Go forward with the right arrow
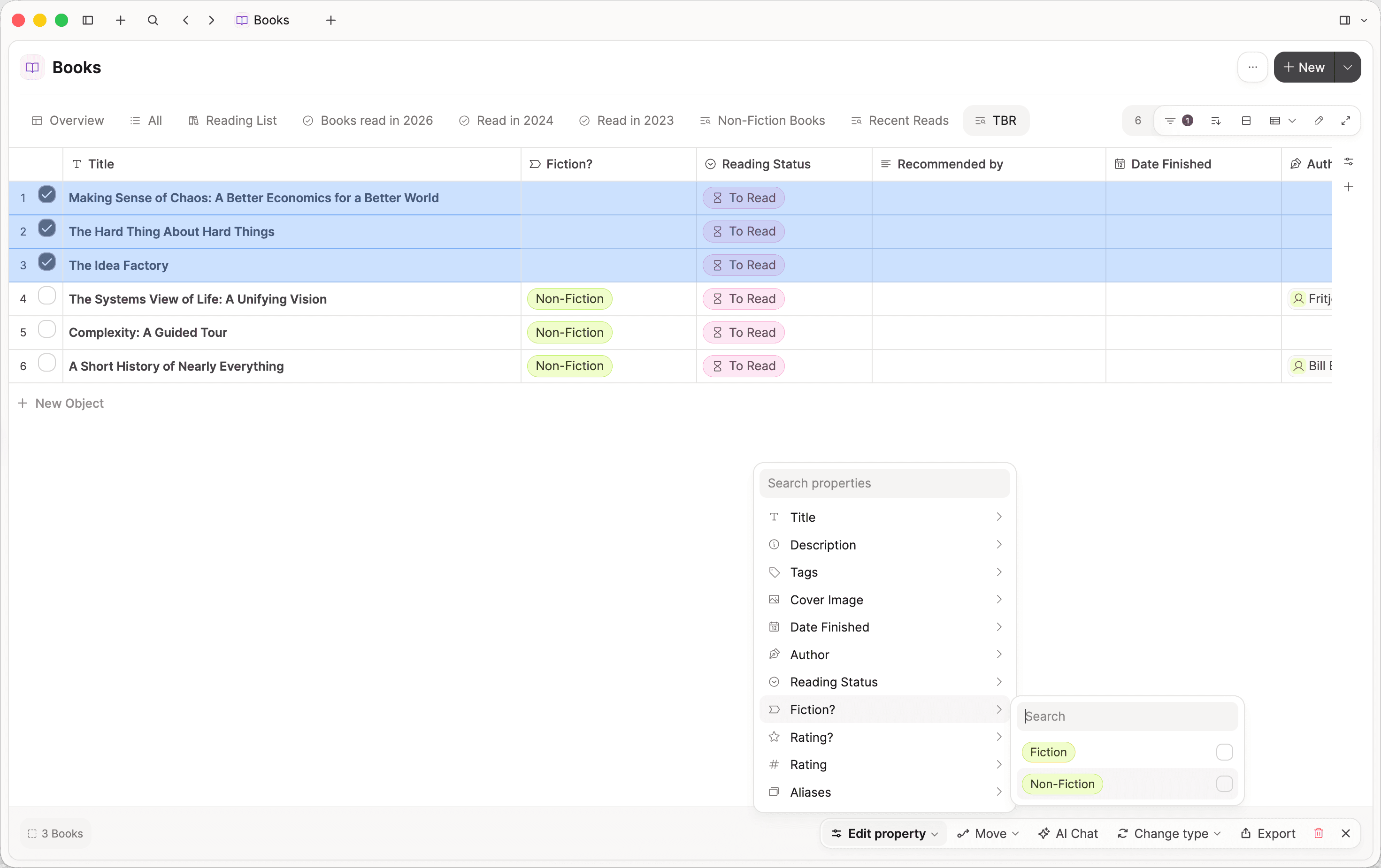 click(212, 20)
